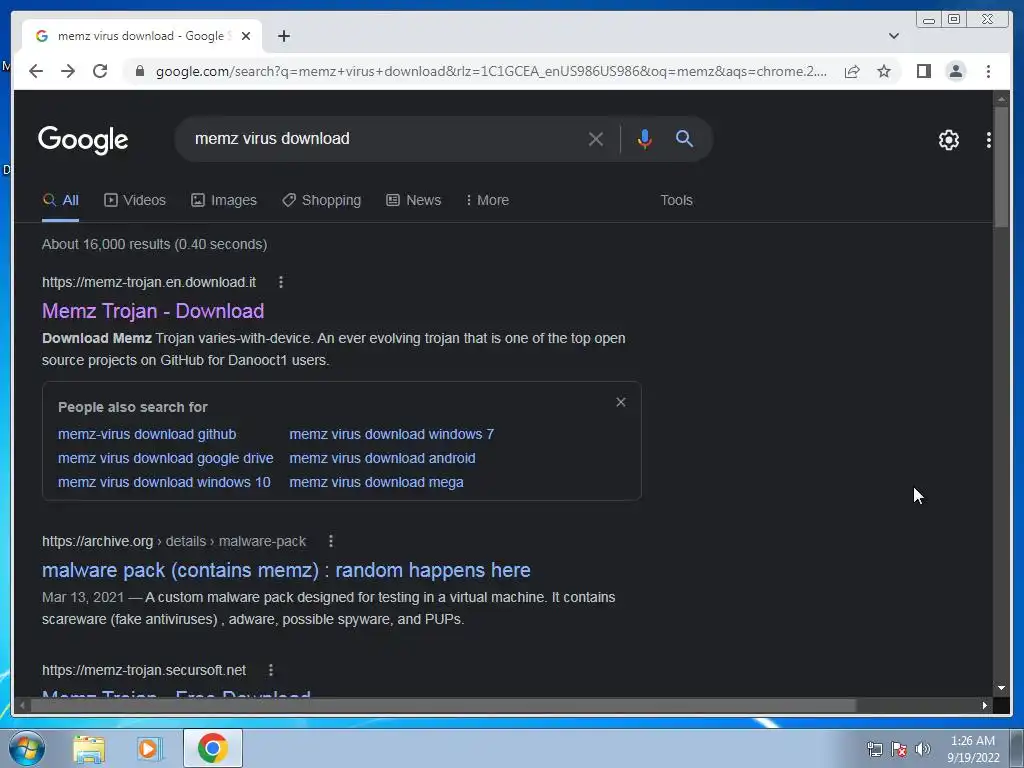
Task: Click the network tray icon
Action: click(x=874, y=749)
